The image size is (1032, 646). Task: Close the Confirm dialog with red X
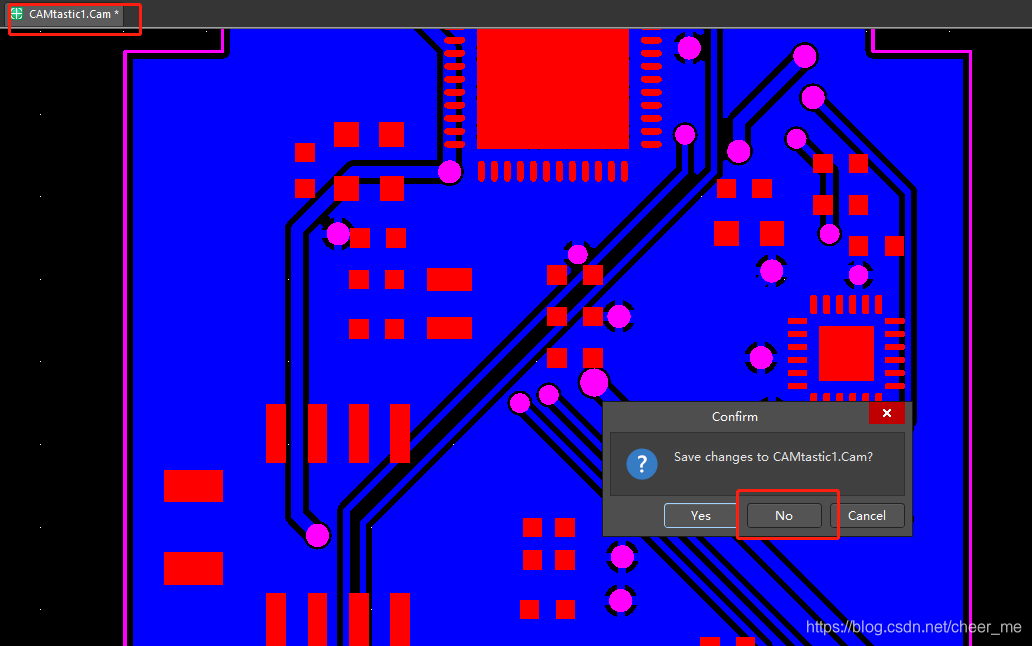(x=886, y=414)
